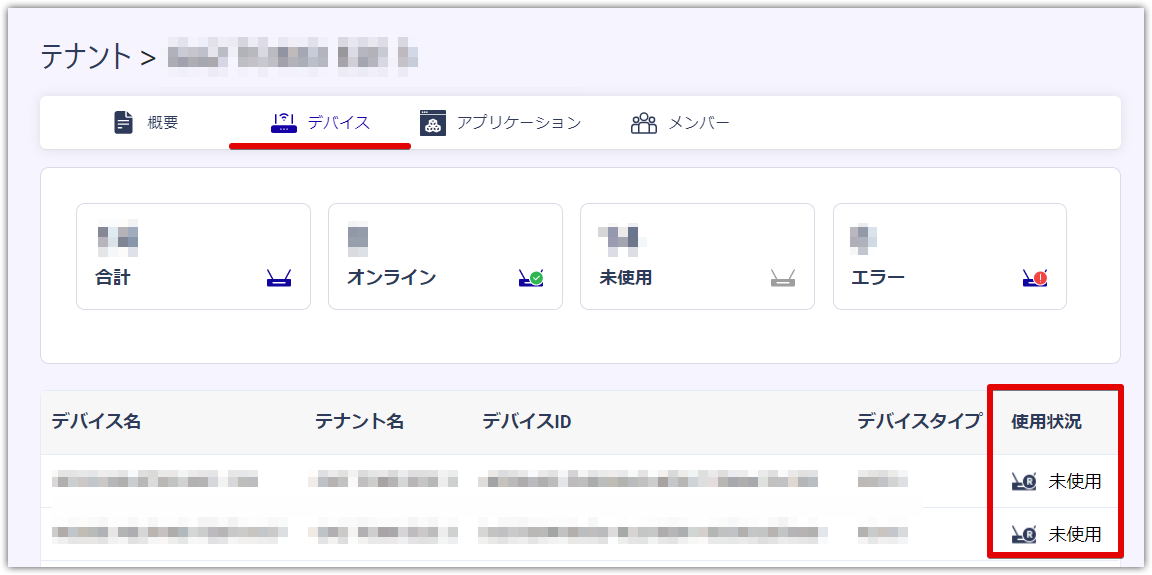The height and width of the screenshot is (575, 1152).
Task: Click the second row's 未使用 status icon
Action: 1024,534
